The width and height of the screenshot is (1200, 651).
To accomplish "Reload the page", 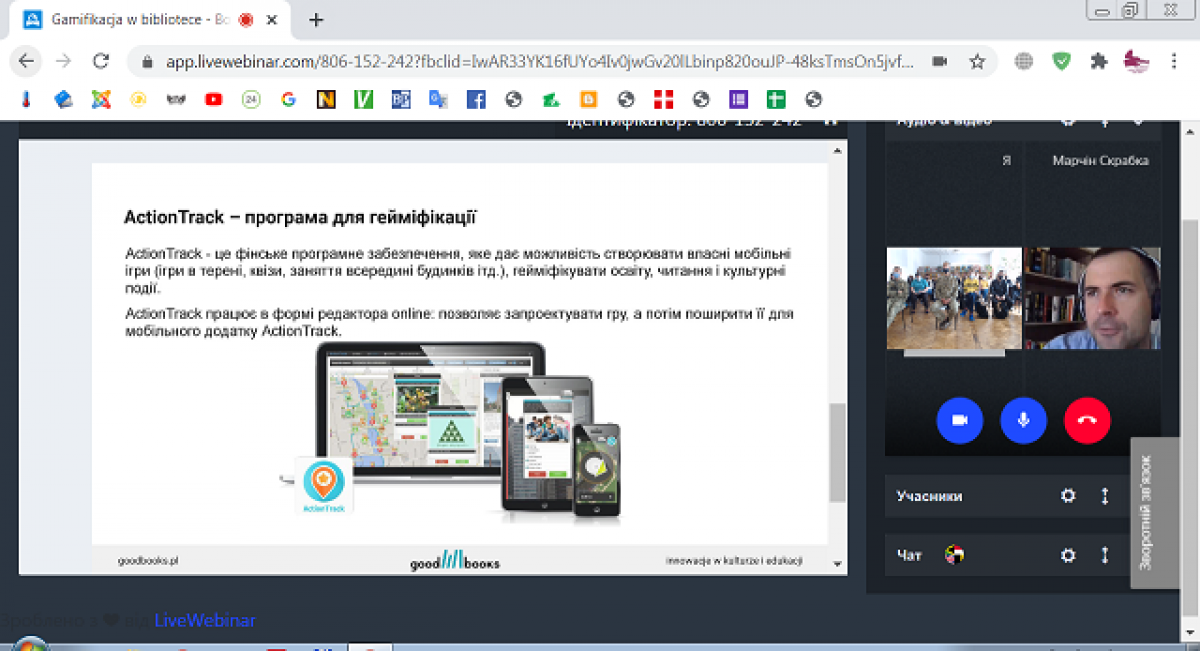I will 100,61.
